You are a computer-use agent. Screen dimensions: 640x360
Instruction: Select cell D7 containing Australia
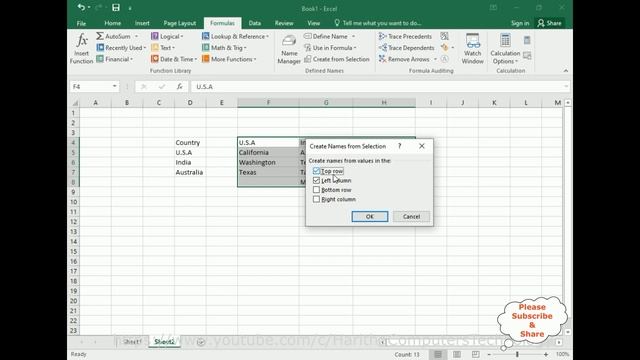pyautogui.click(x=190, y=172)
